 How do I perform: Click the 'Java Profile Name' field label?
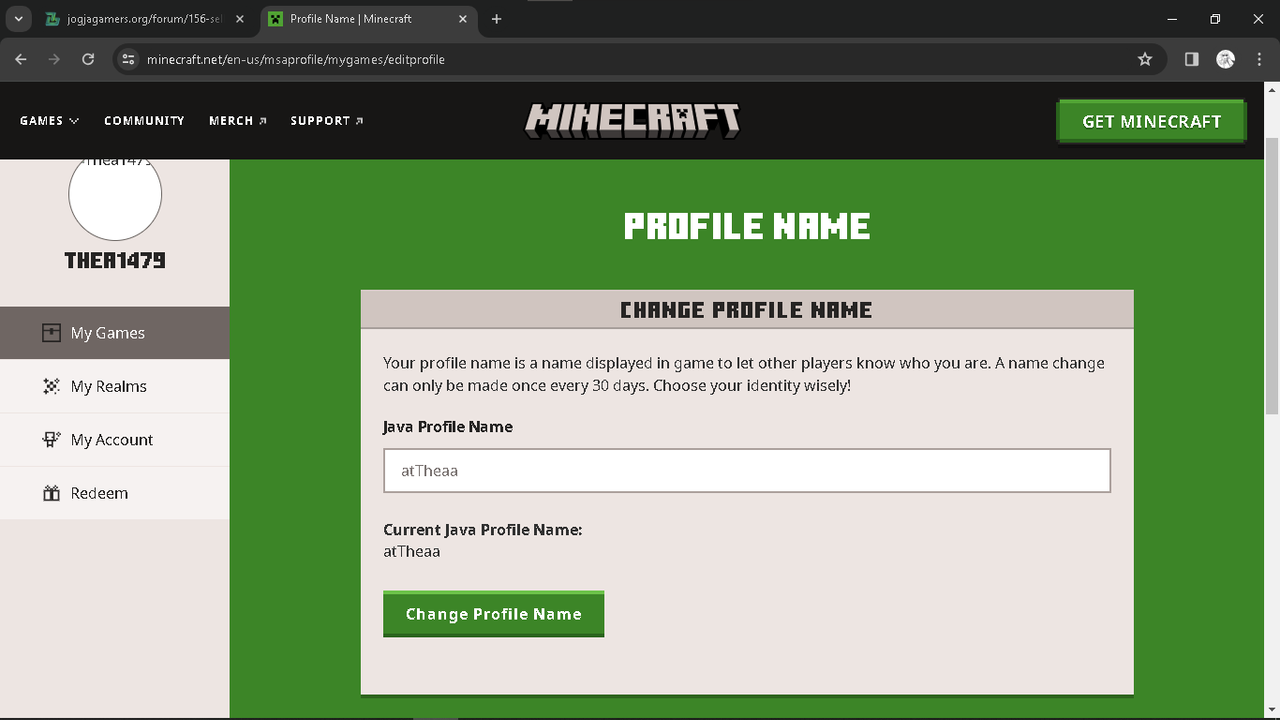[x=448, y=427]
